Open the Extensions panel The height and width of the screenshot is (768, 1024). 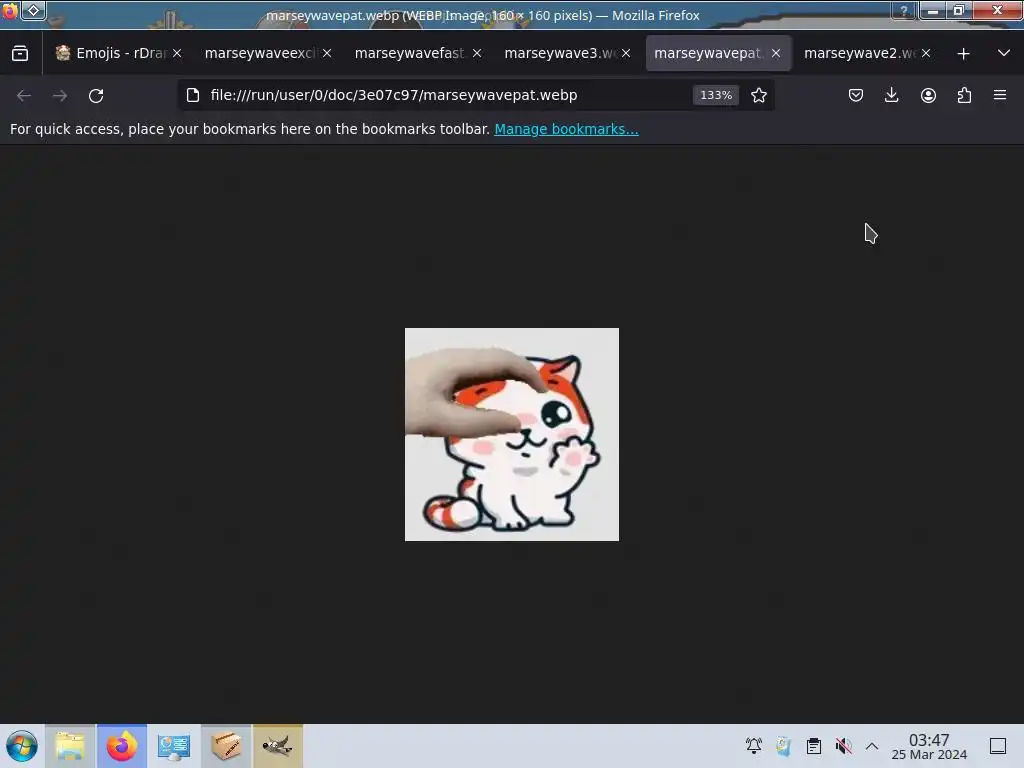(964, 95)
